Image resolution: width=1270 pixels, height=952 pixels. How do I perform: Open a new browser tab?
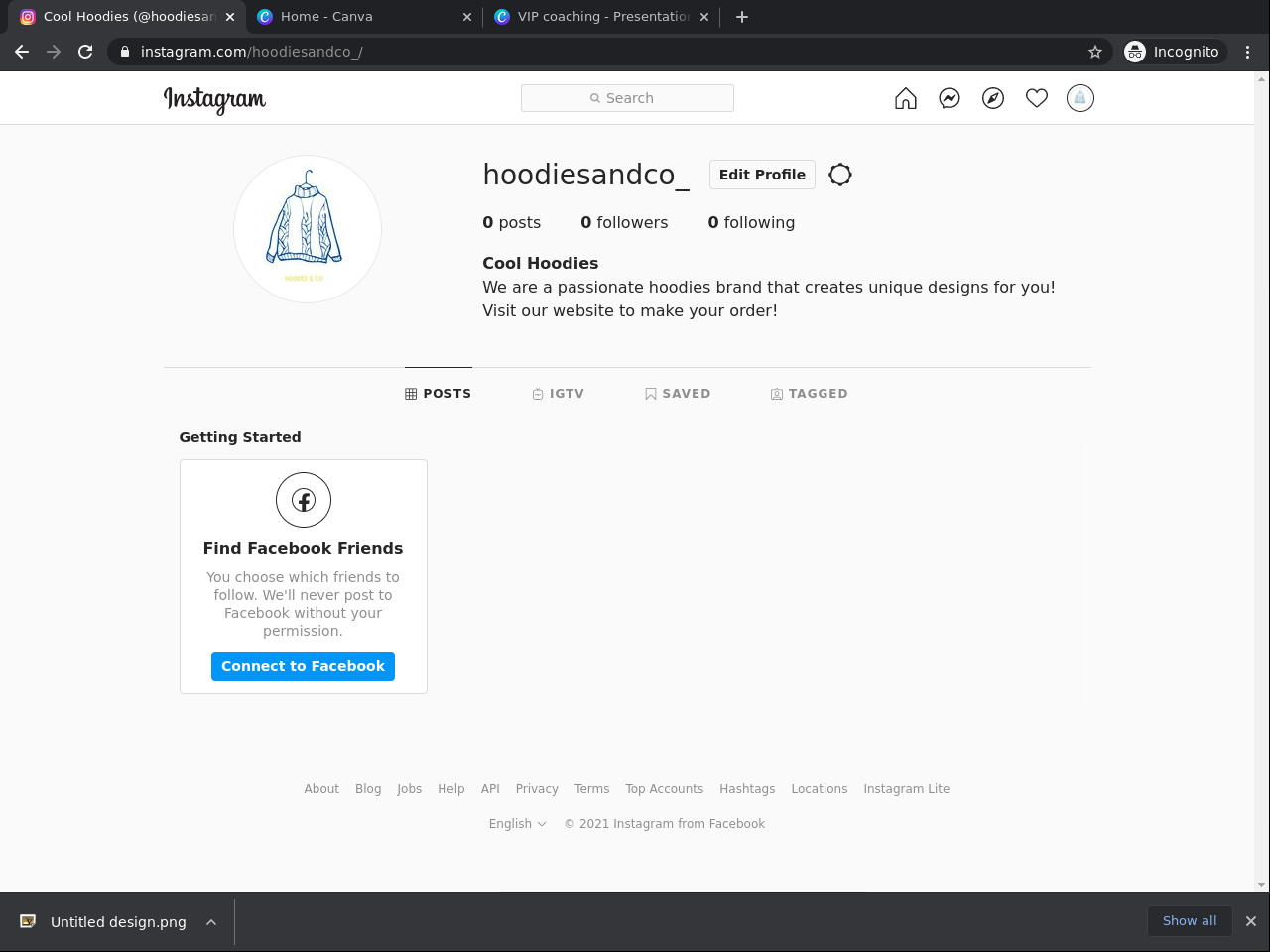(742, 17)
